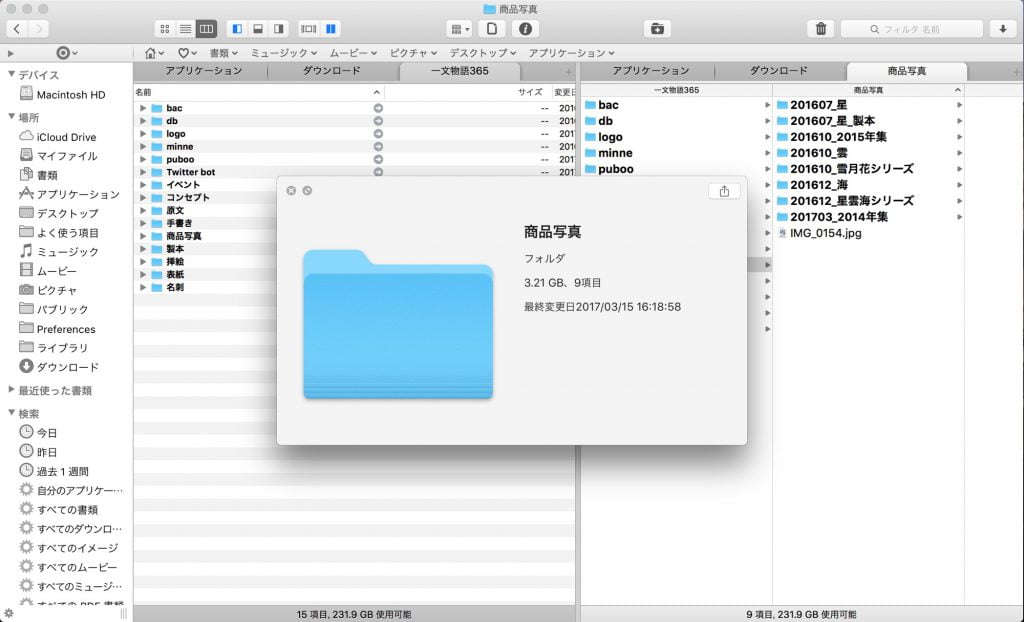1024x622 pixels.
Task: Click the circled arrow beside bac row
Action: tap(378, 108)
